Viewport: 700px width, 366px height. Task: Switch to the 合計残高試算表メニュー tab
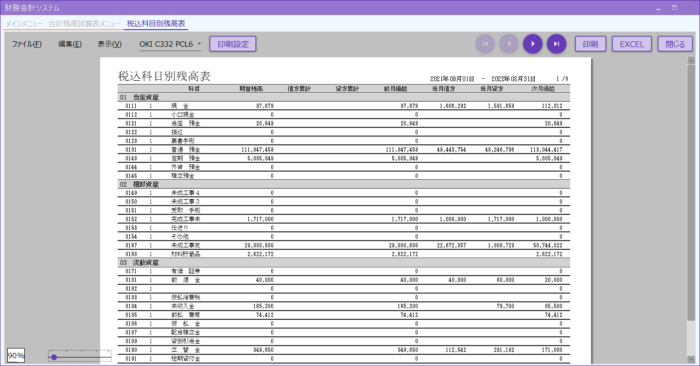(84, 24)
